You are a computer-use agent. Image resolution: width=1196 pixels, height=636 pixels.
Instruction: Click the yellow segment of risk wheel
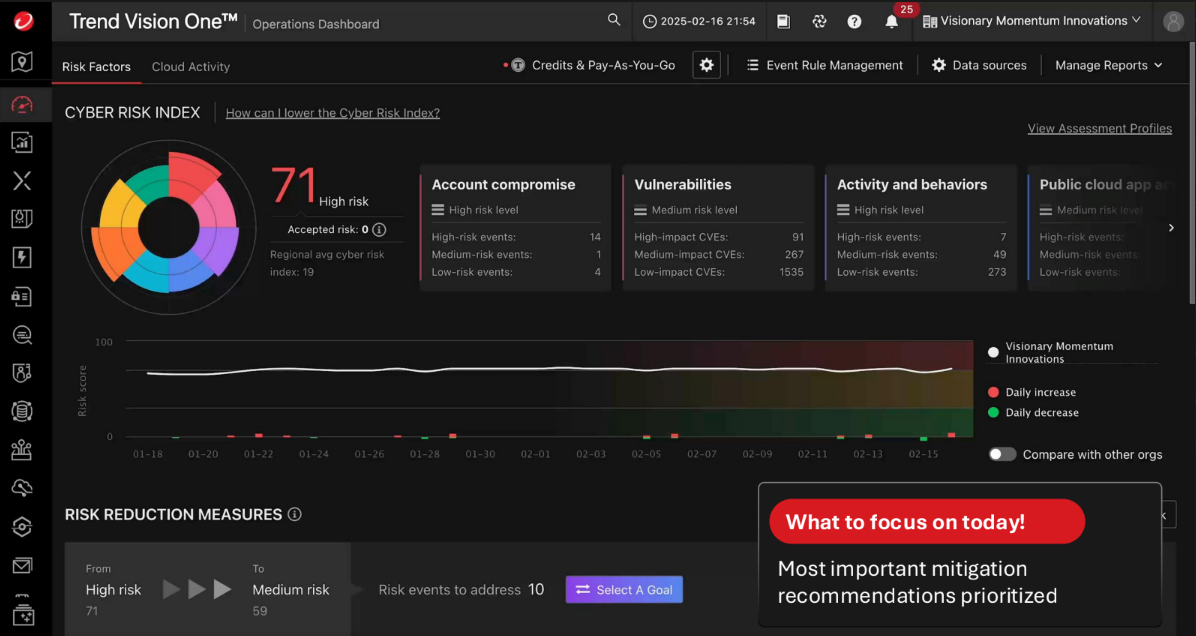(119, 206)
